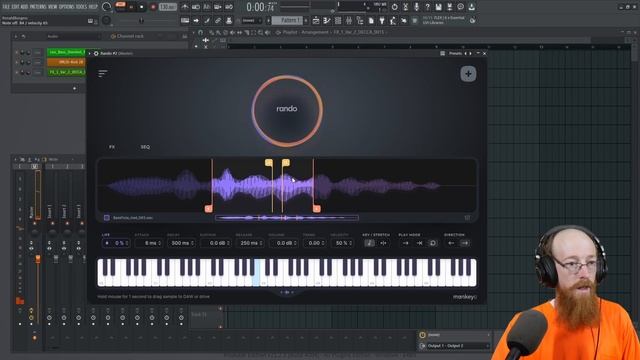
Task: Toggle the Stretch mode button
Action: click(x=383, y=243)
